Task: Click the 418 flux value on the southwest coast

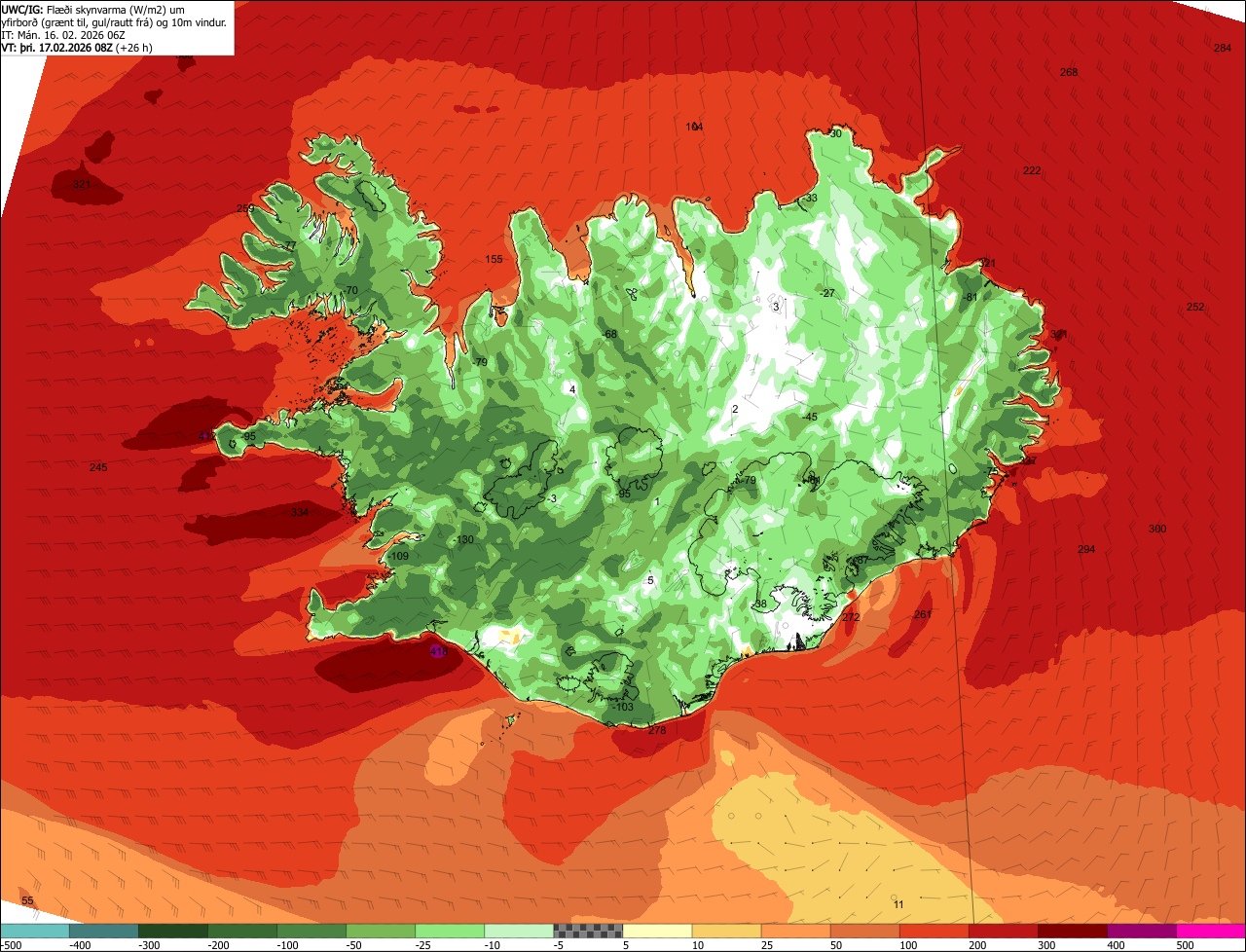Action: [x=438, y=651]
